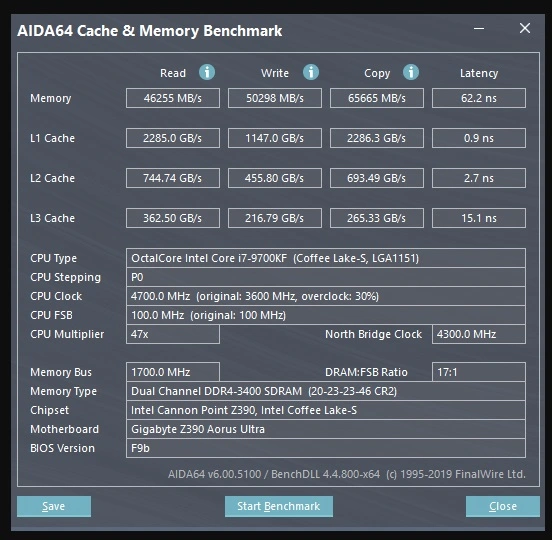The width and height of the screenshot is (552, 540).
Task: Click the Memory Latency value box
Action: [x=479, y=98]
